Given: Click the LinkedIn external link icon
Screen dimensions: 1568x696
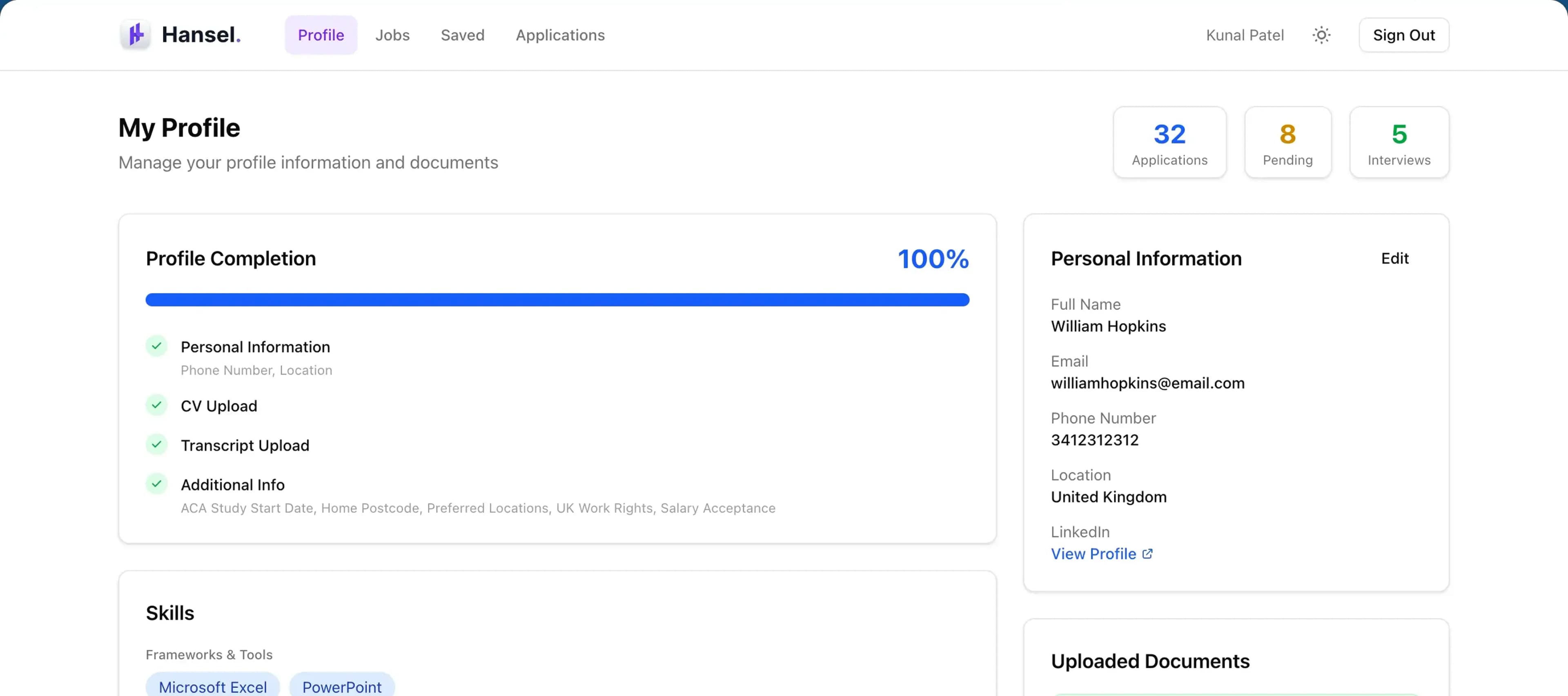Looking at the screenshot, I should pos(1147,554).
